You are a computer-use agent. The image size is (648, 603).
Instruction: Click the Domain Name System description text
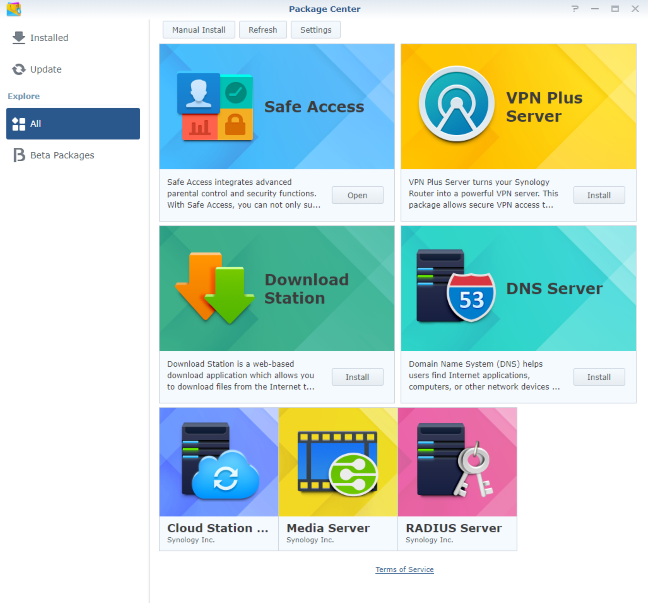pyautogui.click(x=484, y=375)
